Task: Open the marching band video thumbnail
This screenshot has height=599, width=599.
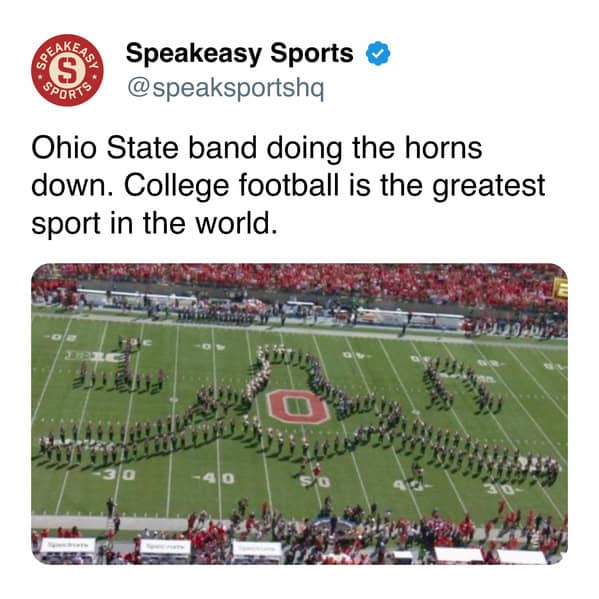Action: coord(300,414)
